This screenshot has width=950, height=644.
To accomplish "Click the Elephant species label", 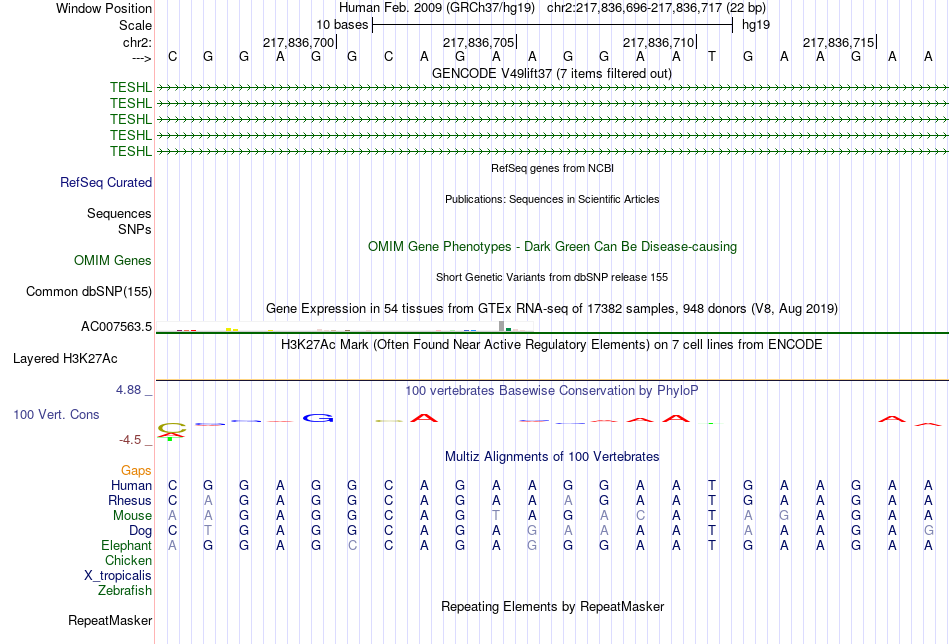I will click(x=126, y=545).
